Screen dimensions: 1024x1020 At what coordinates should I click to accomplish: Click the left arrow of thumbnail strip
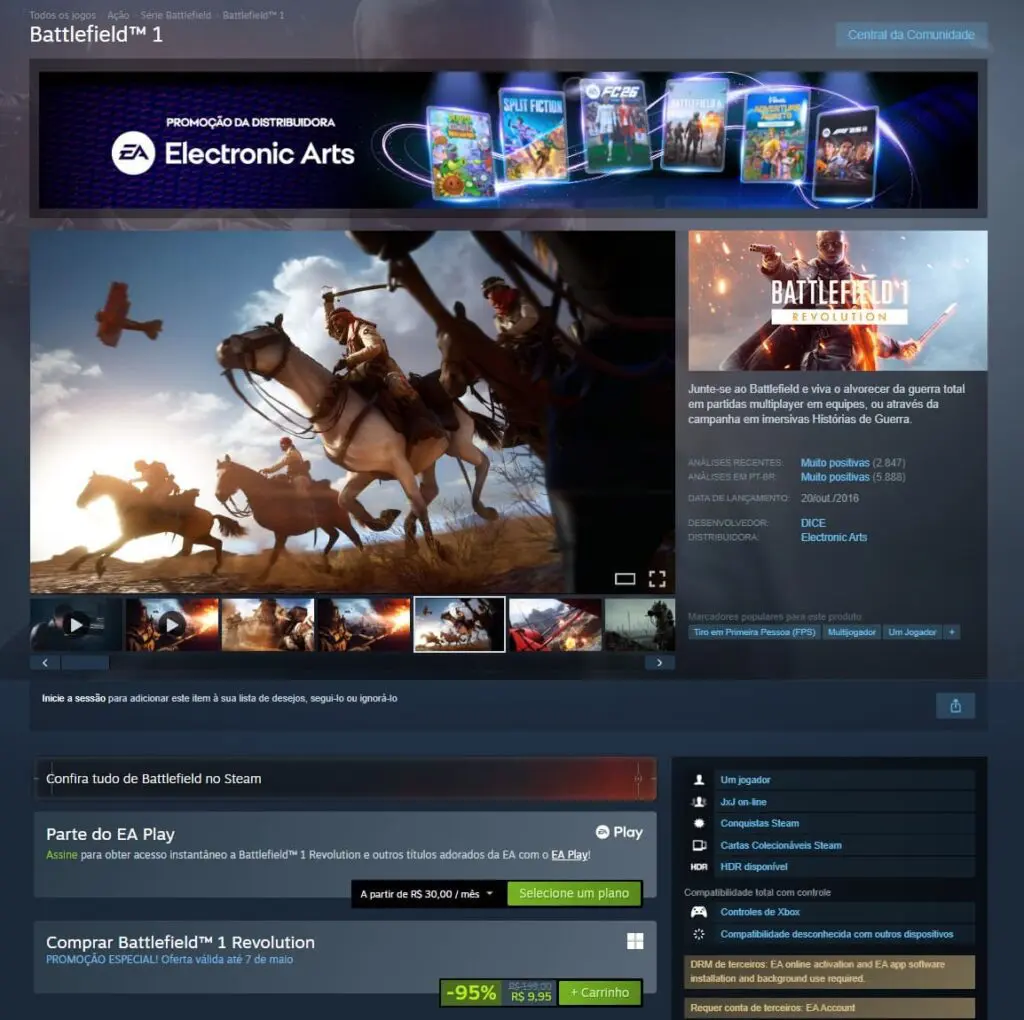(45, 663)
